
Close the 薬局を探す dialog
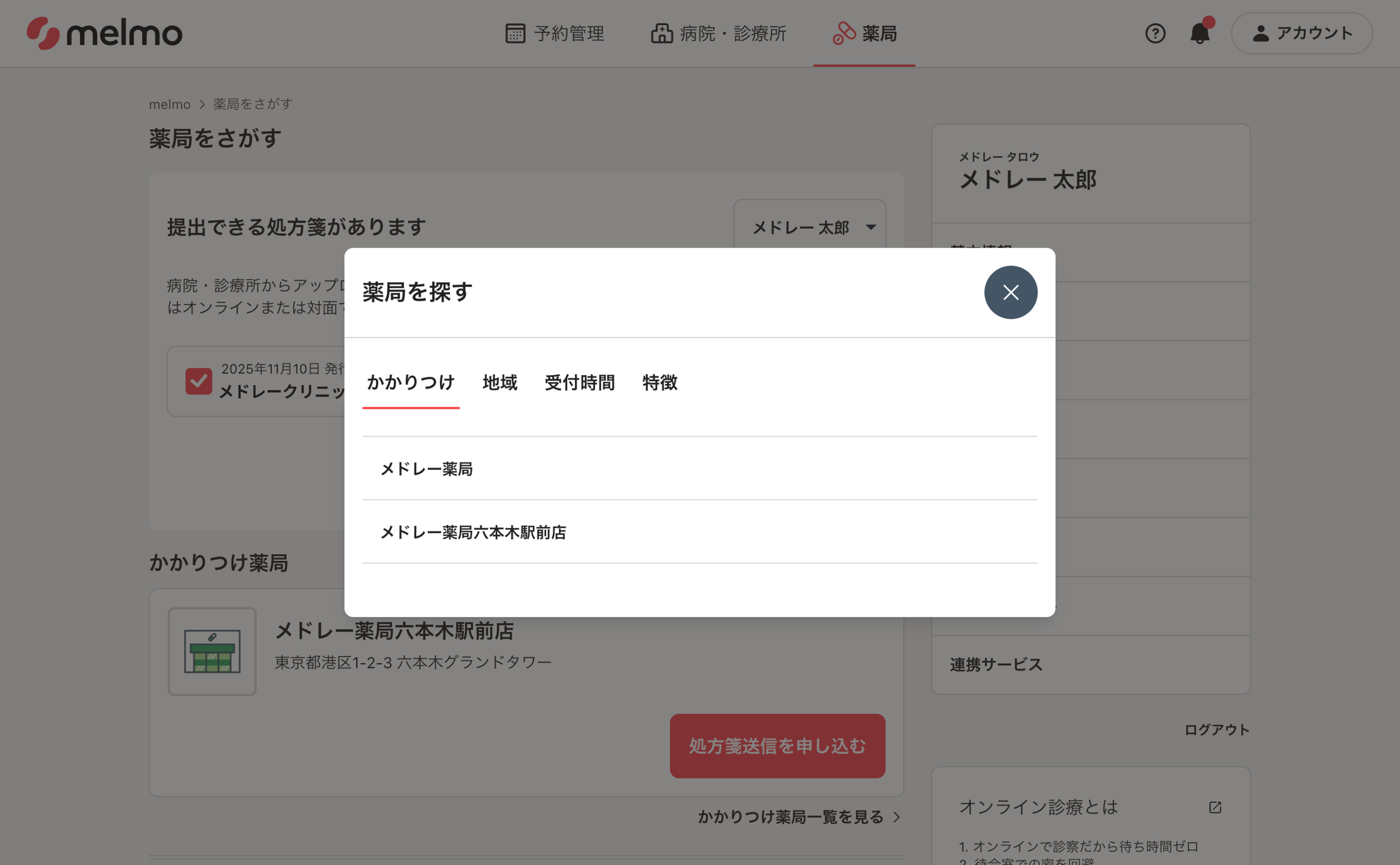coord(1010,292)
